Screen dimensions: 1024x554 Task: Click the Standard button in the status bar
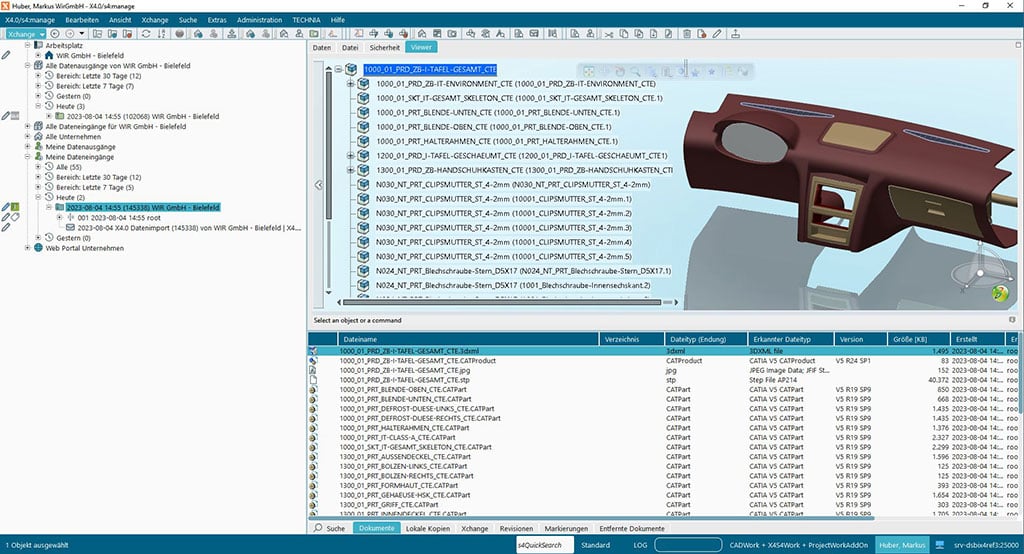pyautogui.click(x=596, y=544)
